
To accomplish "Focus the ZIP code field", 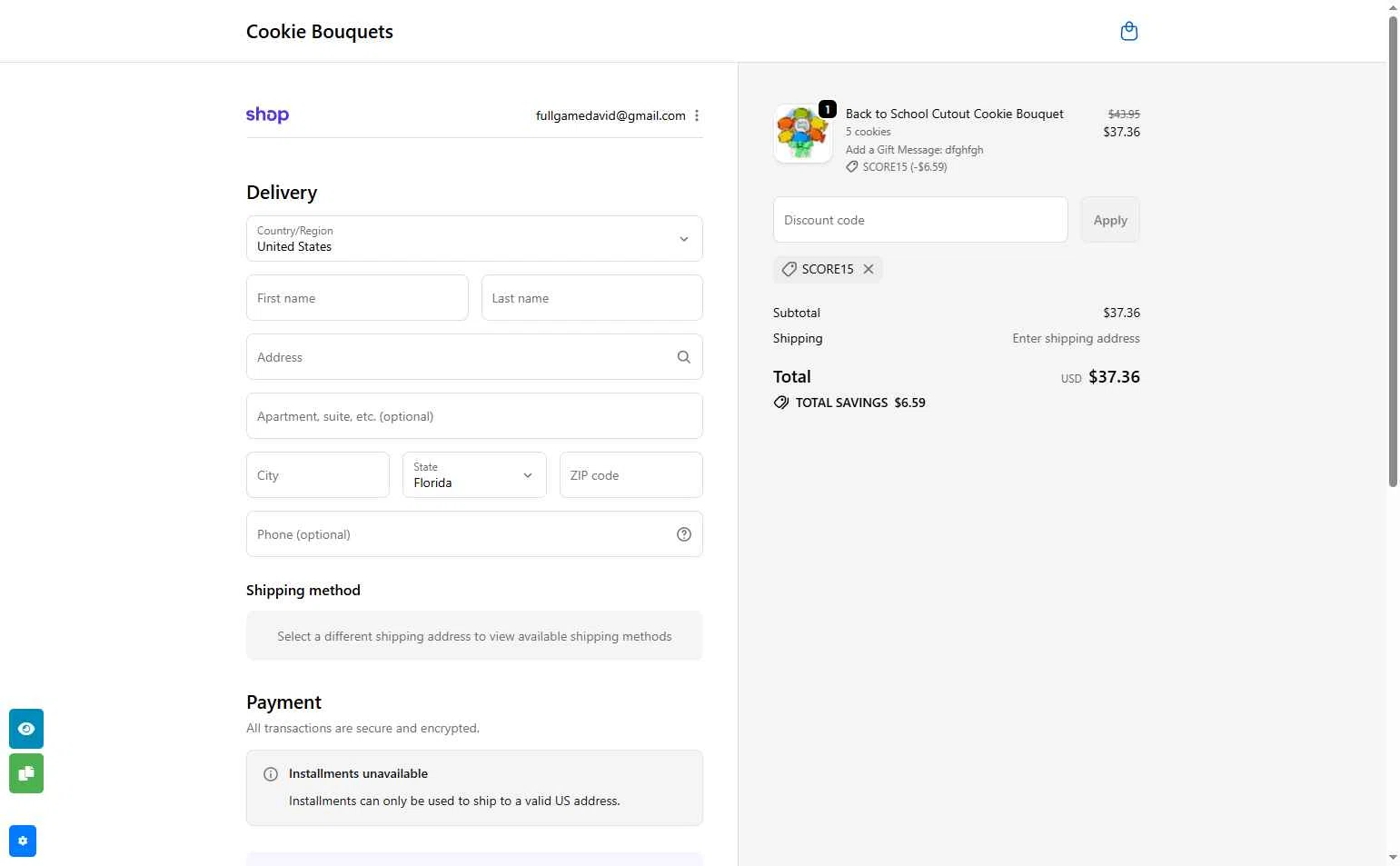I will pyautogui.click(x=631, y=475).
